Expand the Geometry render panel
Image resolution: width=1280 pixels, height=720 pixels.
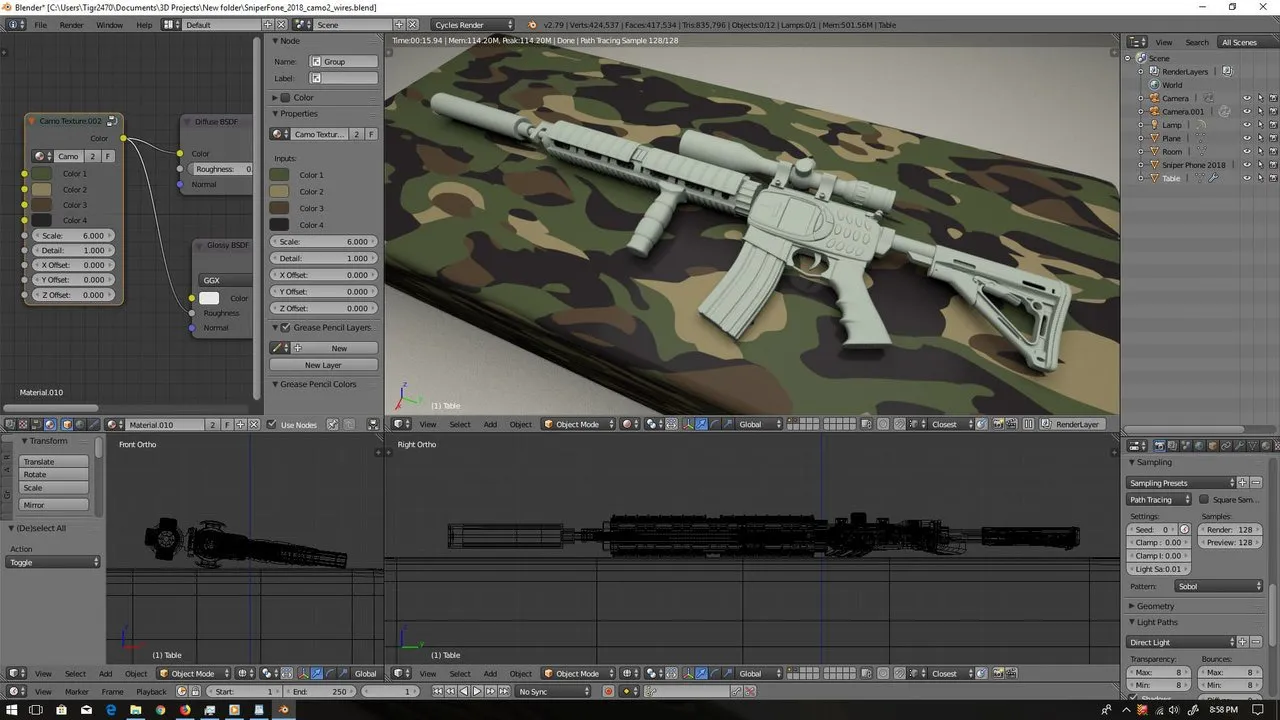(1154, 606)
